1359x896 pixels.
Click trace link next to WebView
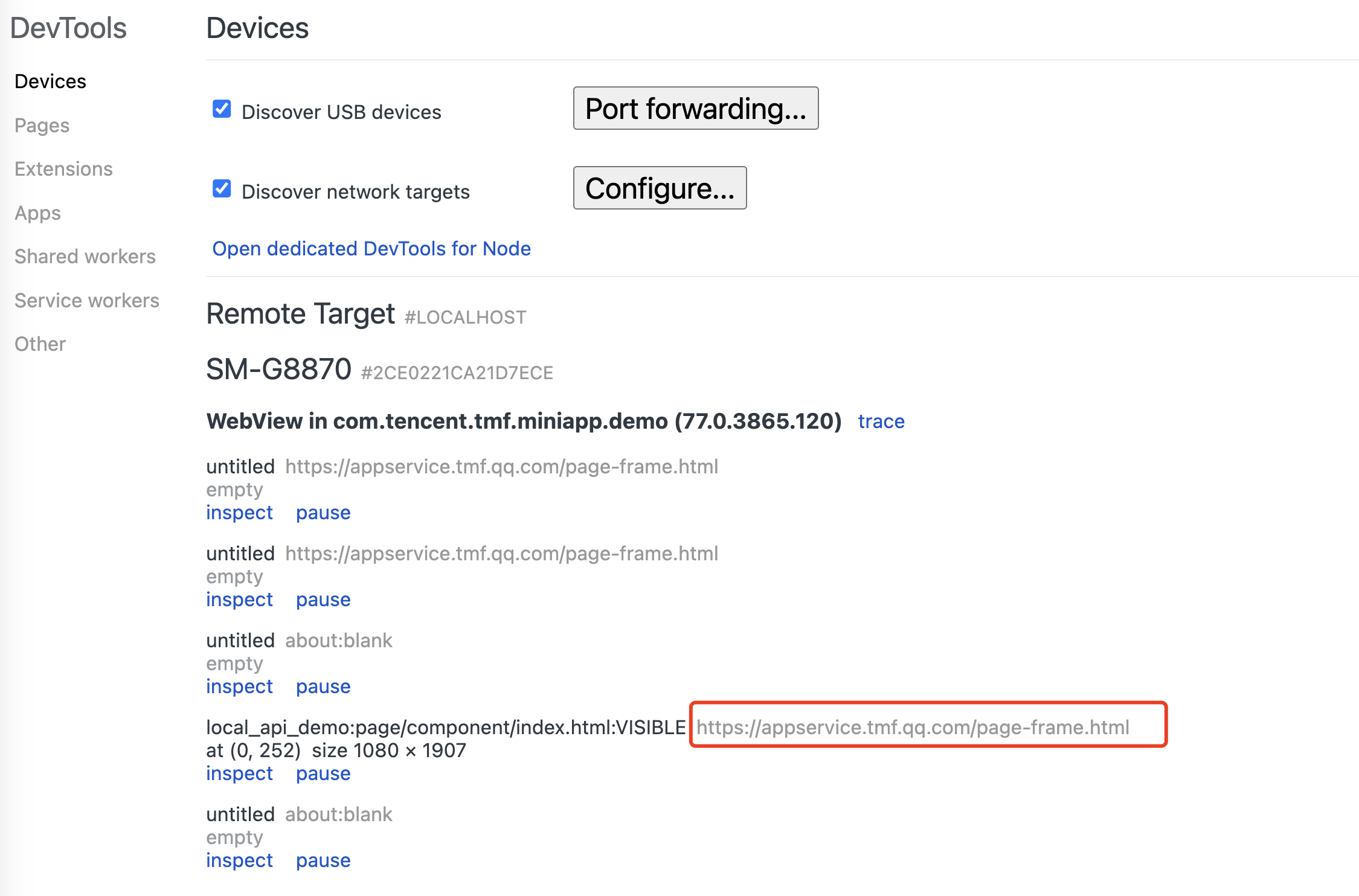881,421
